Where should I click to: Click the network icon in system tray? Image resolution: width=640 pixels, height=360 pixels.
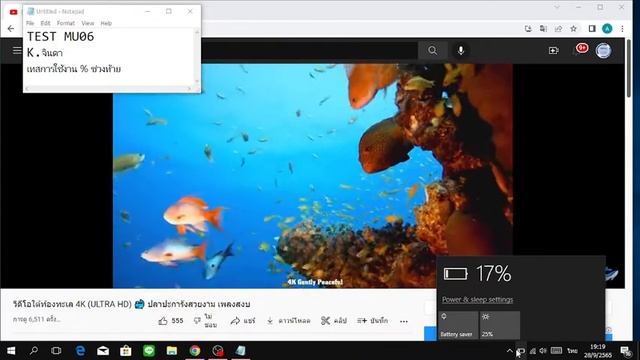[x=533, y=351]
